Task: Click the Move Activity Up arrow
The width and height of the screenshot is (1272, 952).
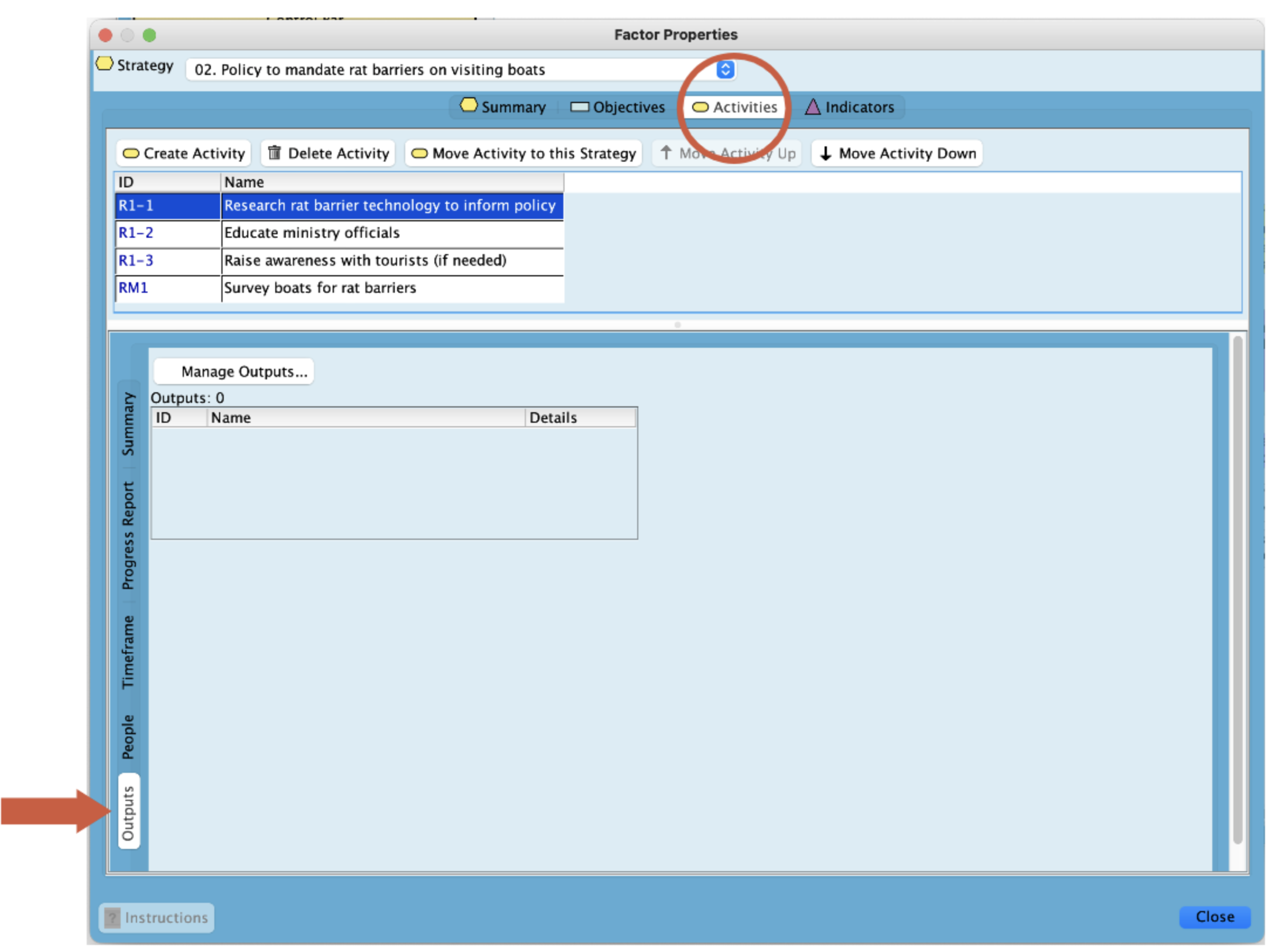Action: coord(666,153)
